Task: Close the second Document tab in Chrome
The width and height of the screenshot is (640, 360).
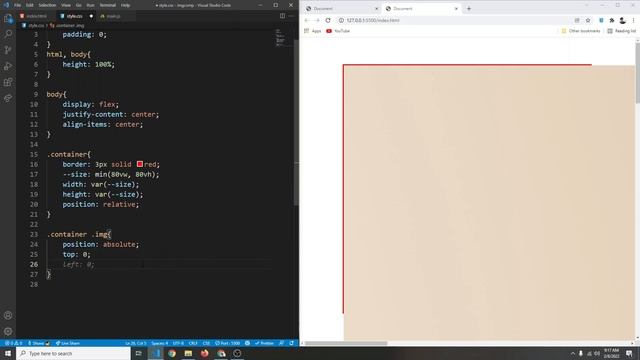Action: [456, 9]
